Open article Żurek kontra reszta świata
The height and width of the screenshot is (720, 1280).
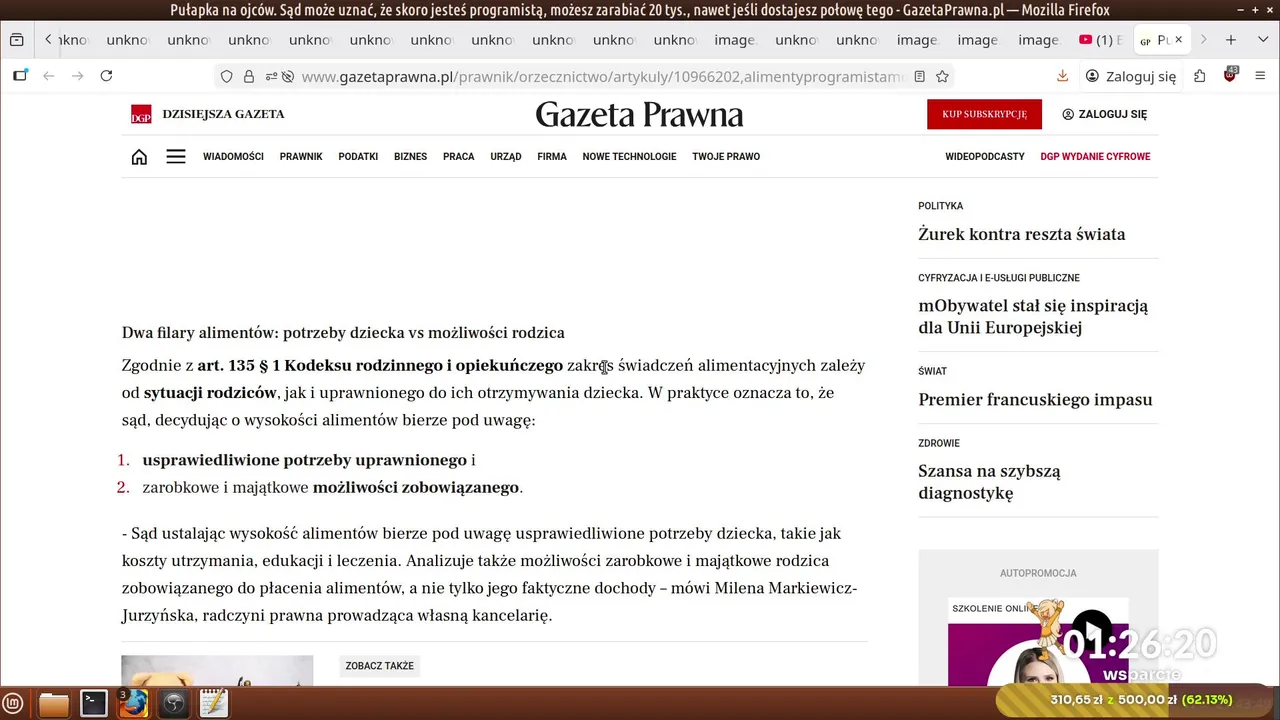pos(1021,234)
